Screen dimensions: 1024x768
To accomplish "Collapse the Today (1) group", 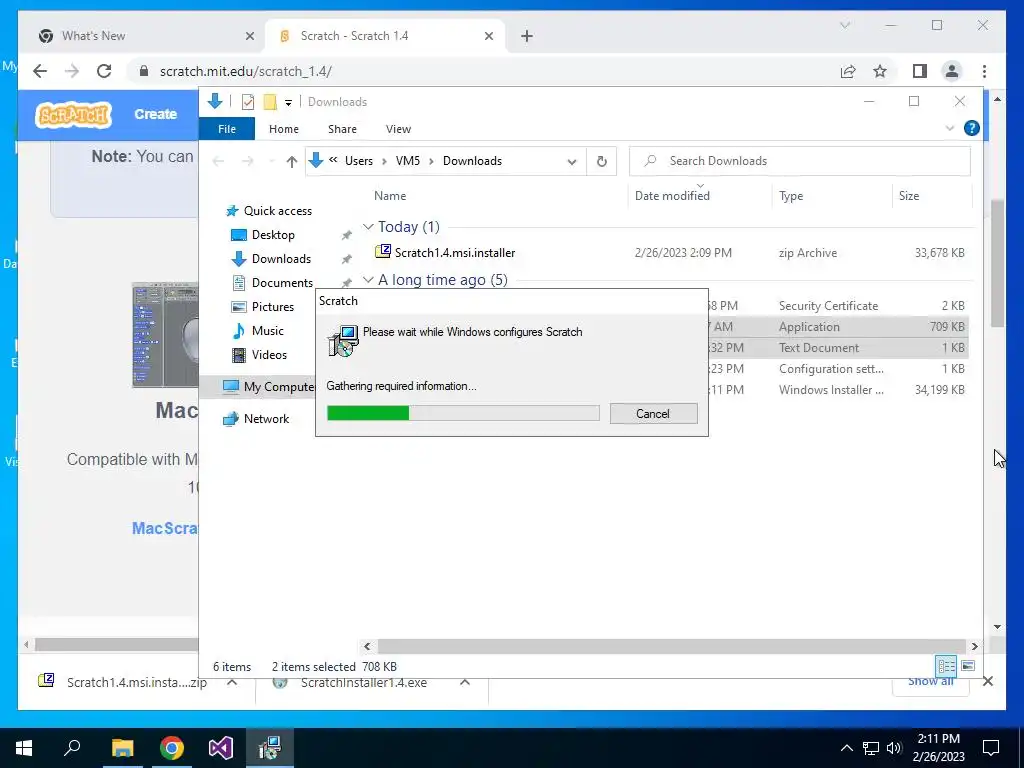I will [368, 227].
